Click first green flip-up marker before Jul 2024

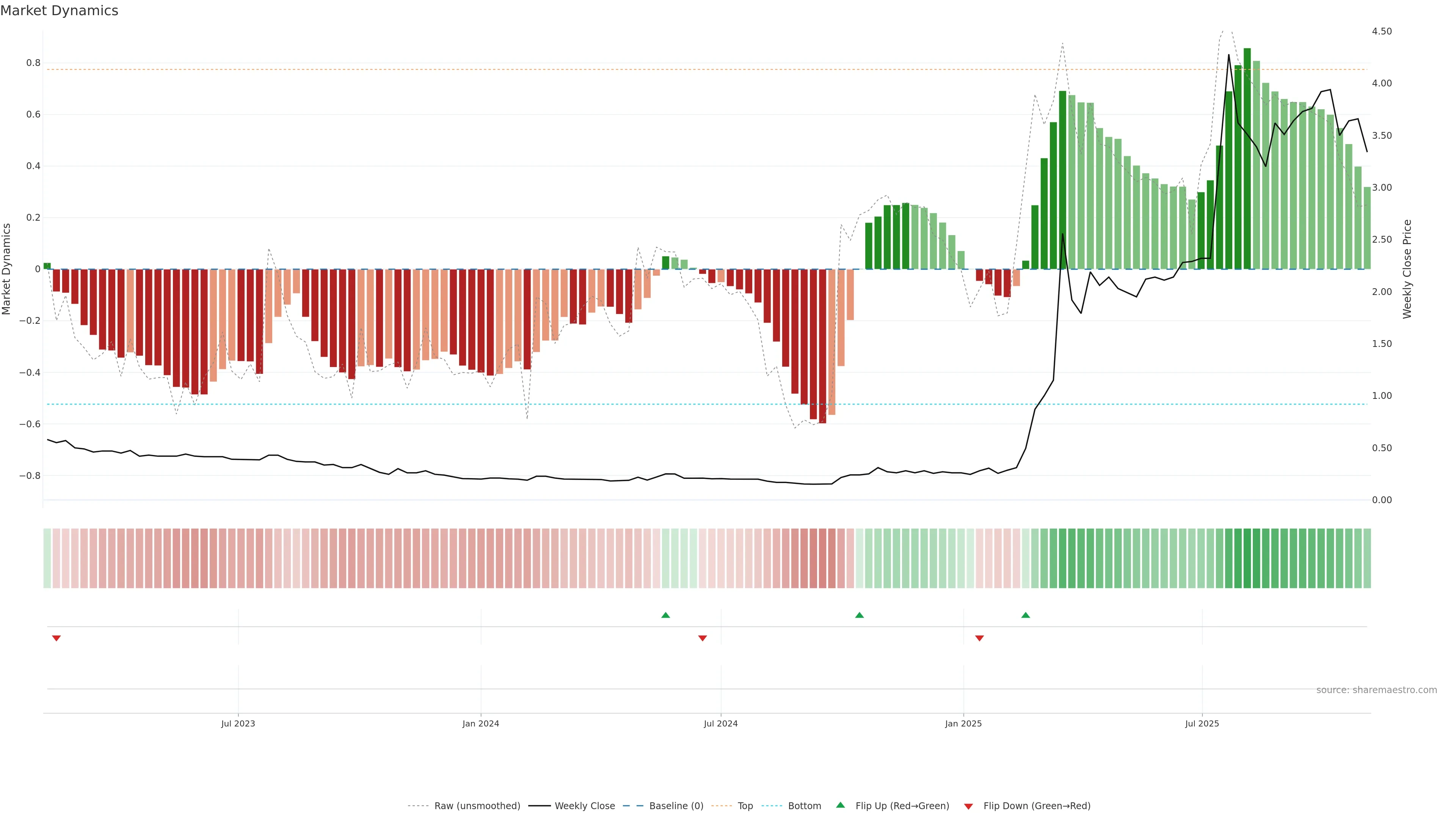665,615
